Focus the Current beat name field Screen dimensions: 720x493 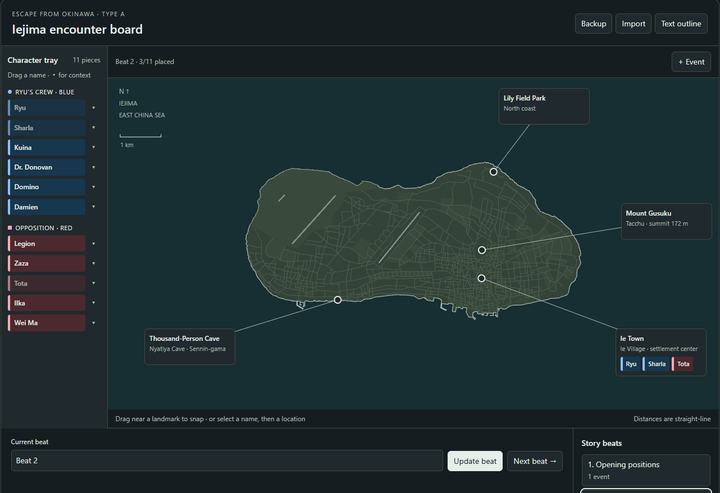(227, 460)
